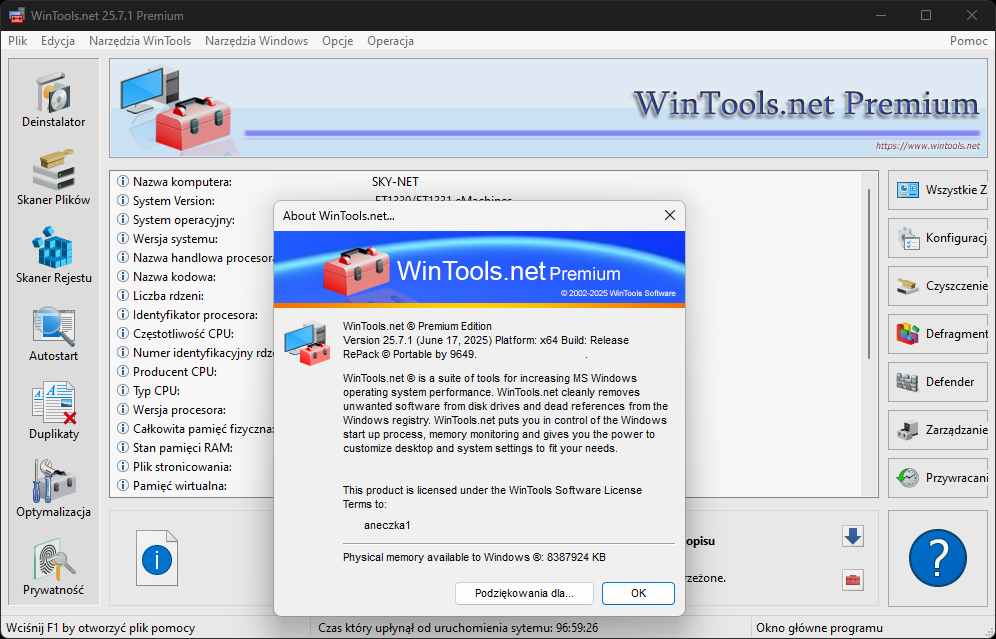Open Narzędzia Windows menu
The image size is (996, 639).
(257, 41)
